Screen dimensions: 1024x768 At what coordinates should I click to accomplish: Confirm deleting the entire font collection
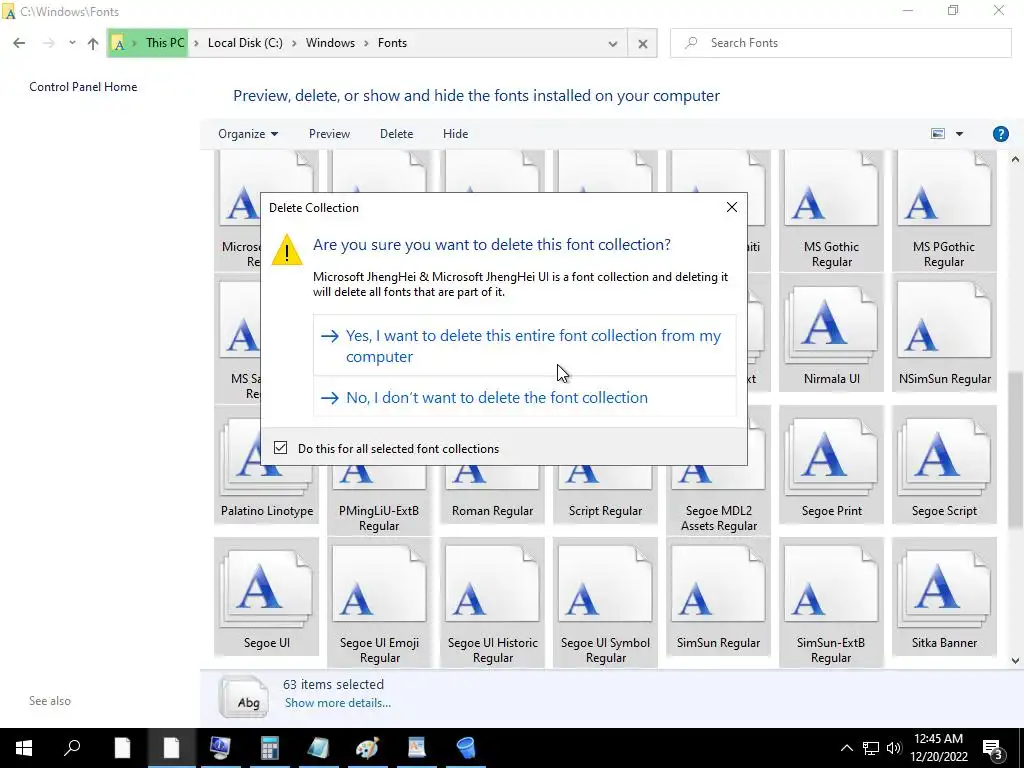pos(524,345)
